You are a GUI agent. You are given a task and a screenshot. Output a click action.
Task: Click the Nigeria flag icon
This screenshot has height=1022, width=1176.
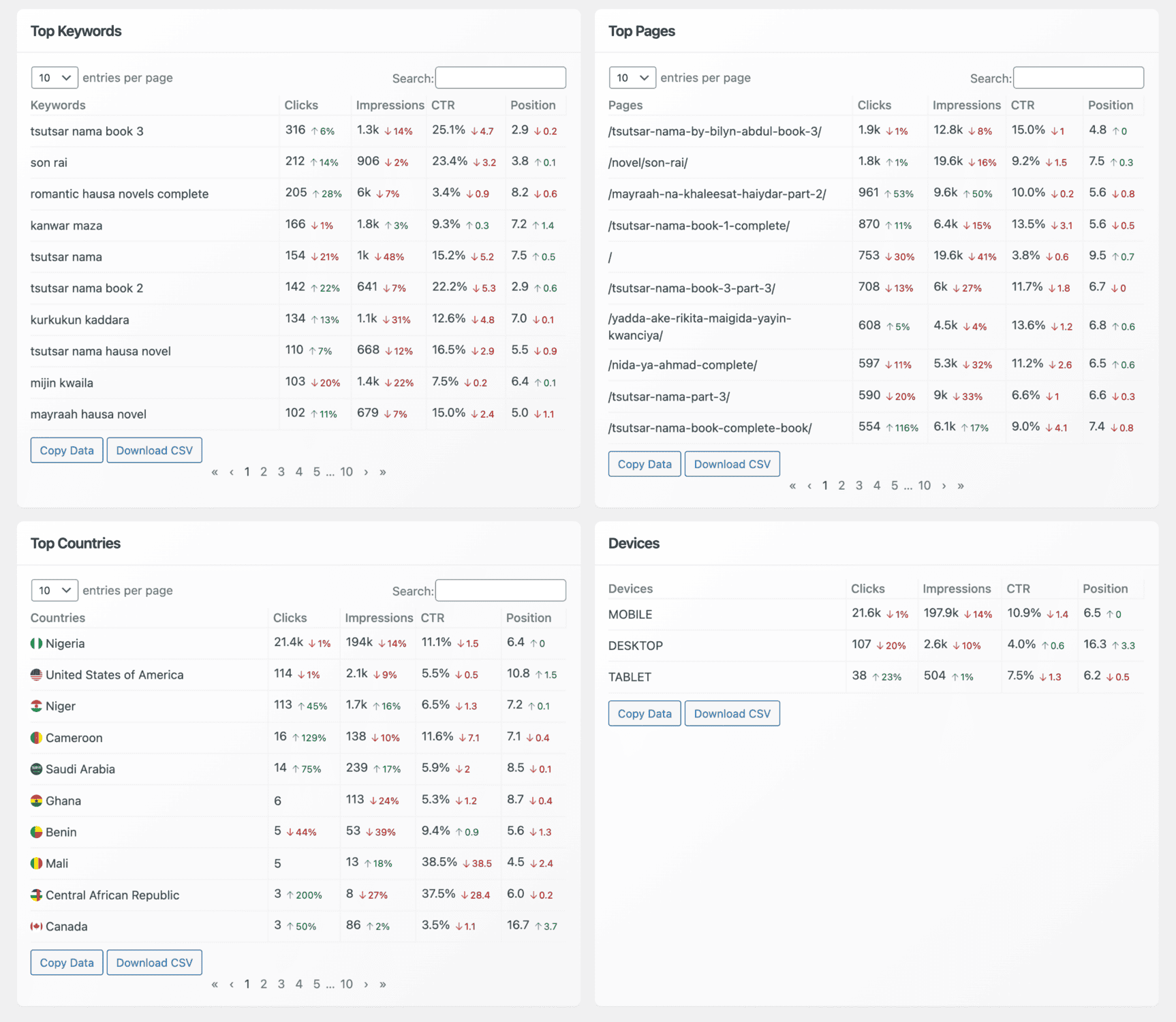(37, 643)
